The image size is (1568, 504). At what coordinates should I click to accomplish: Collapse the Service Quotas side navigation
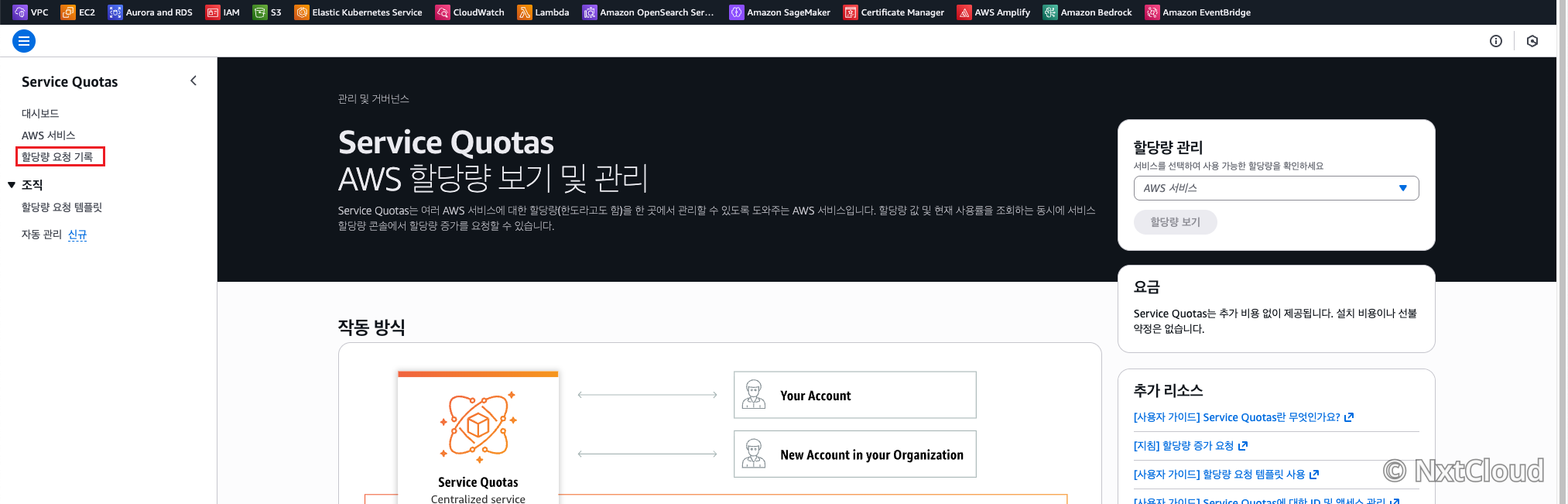tap(193, 81)
